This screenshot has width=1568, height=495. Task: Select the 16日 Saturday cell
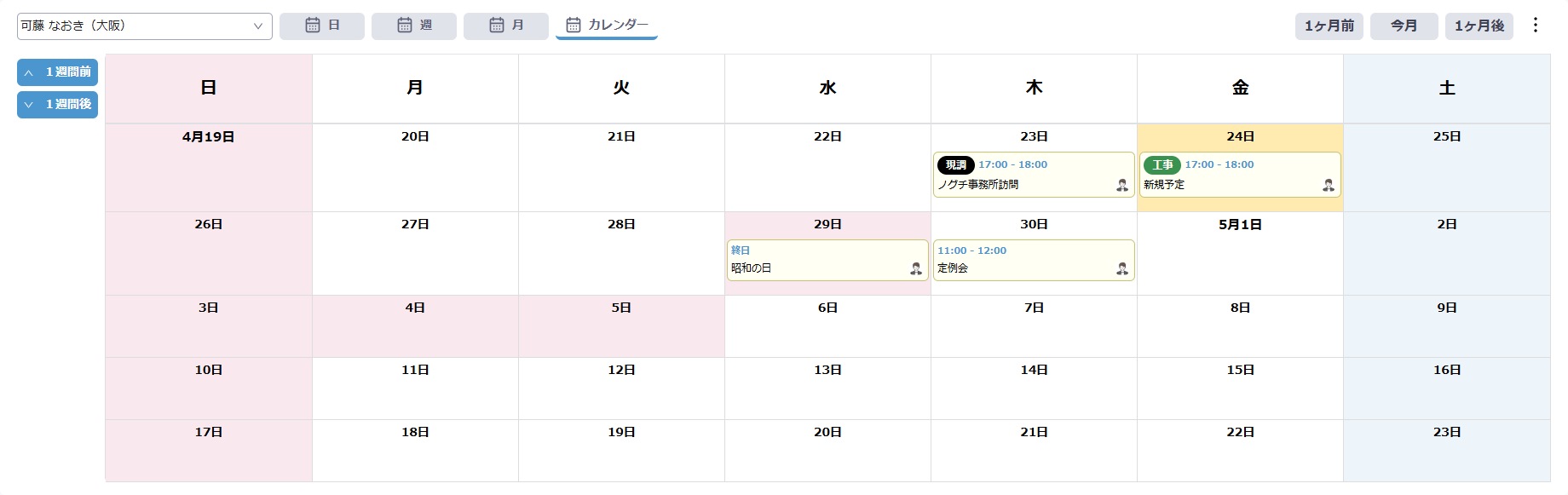(x=1447, y=389)
